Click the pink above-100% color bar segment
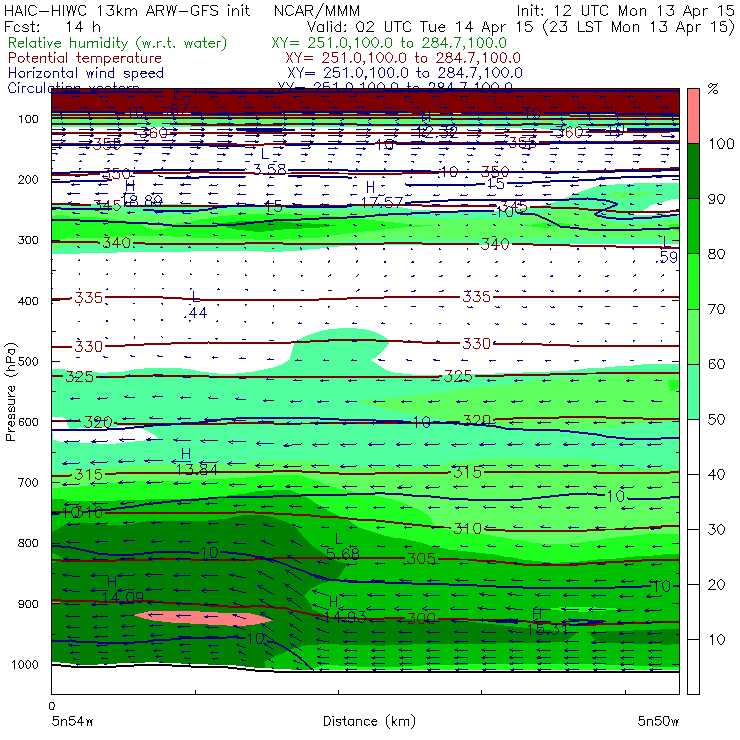 [693, 116]
